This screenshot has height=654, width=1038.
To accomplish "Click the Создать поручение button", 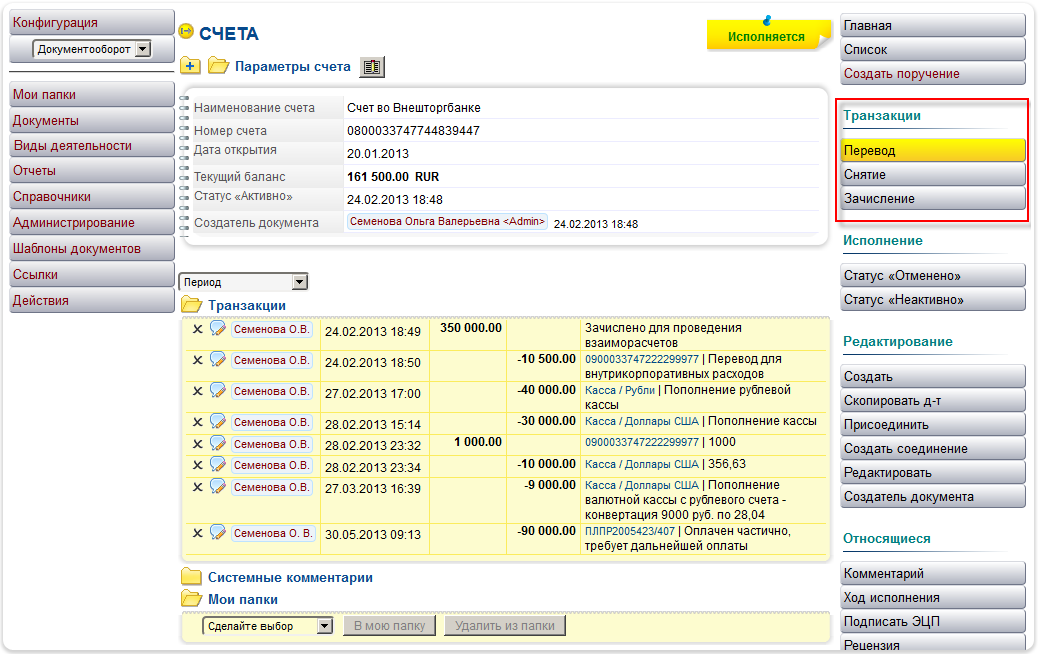I will coord(933,73).
